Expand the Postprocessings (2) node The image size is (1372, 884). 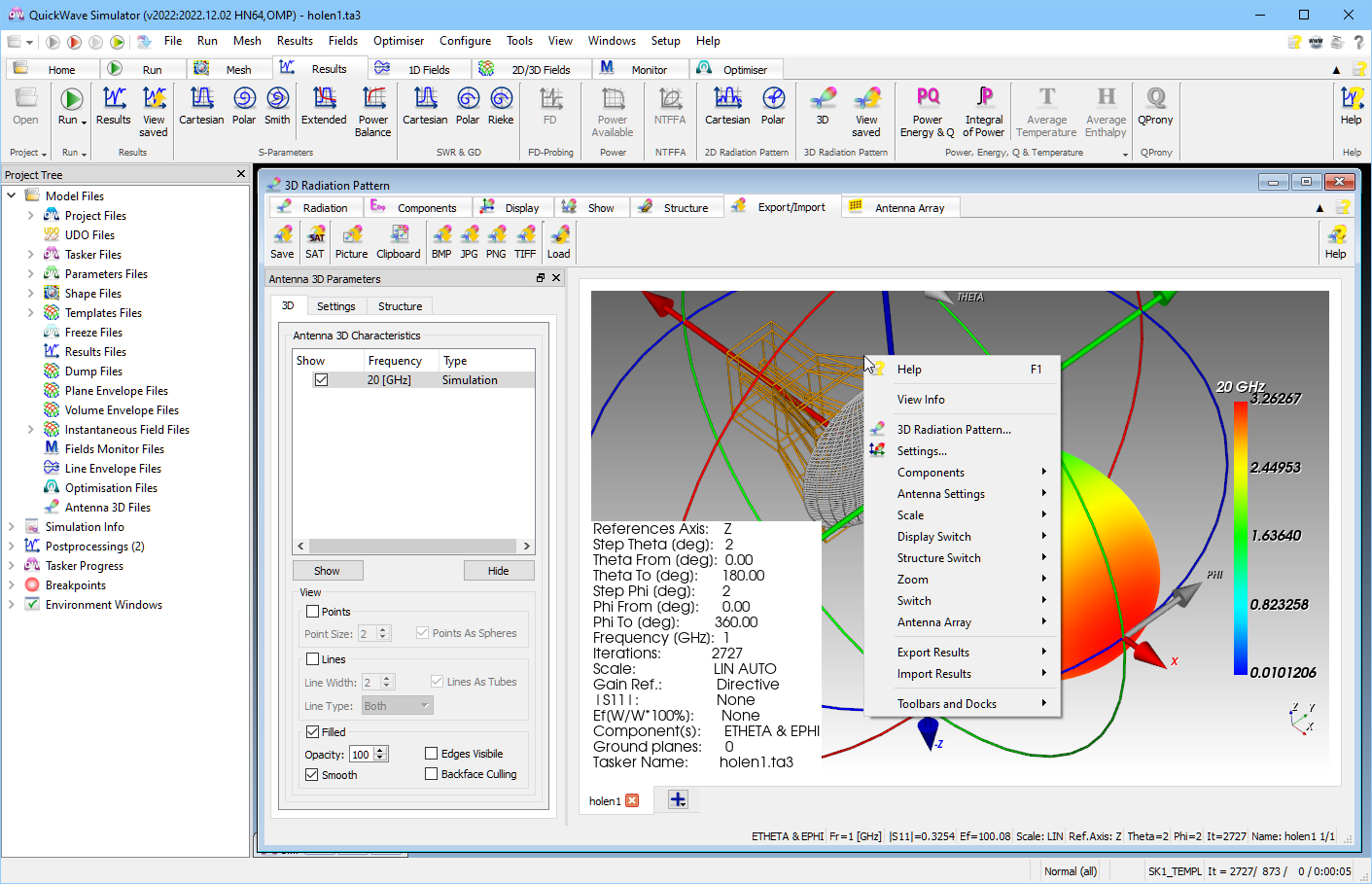[12, 547]
